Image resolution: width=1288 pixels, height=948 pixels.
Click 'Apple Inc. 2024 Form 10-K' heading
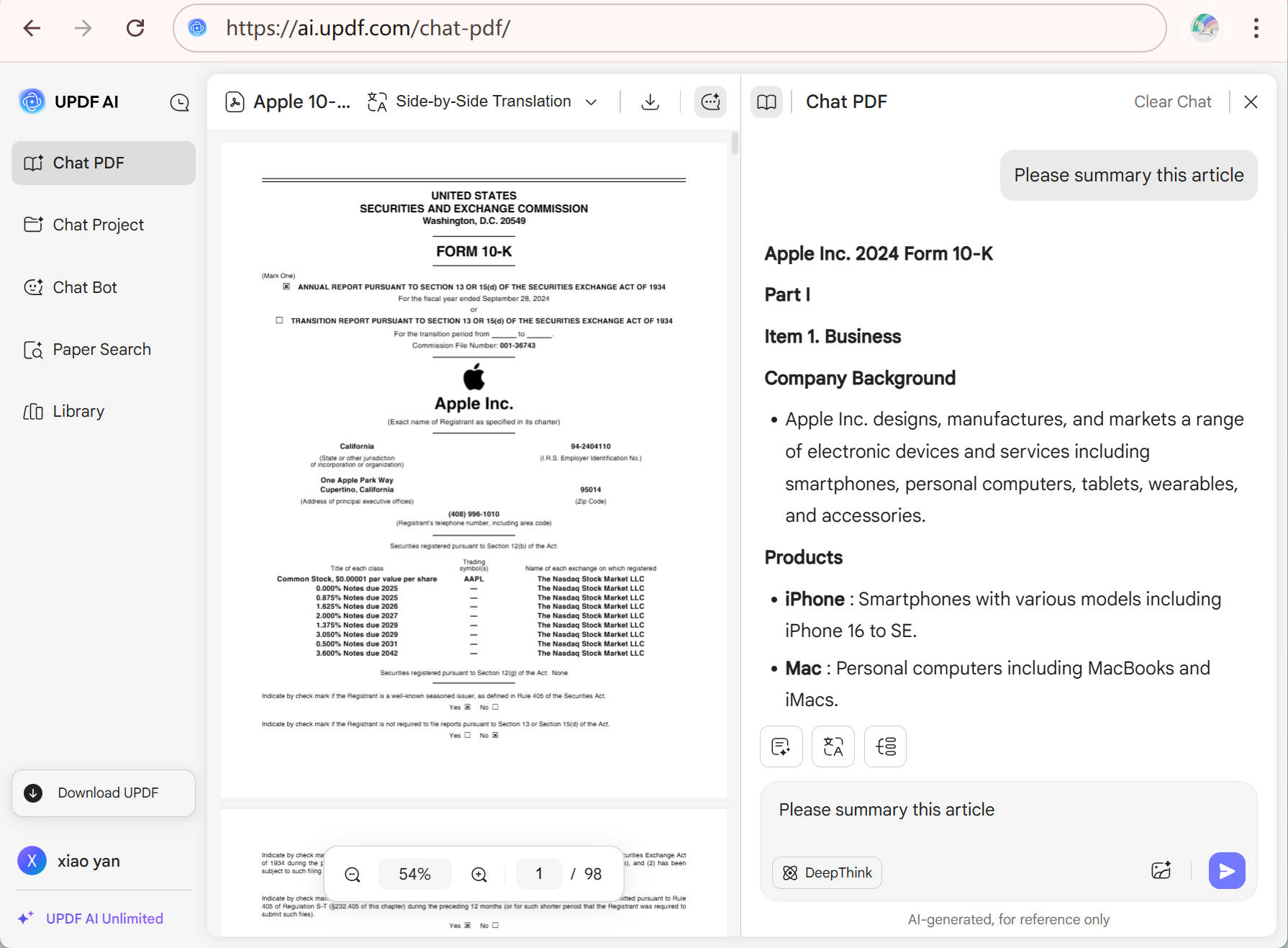coord(878,253)
